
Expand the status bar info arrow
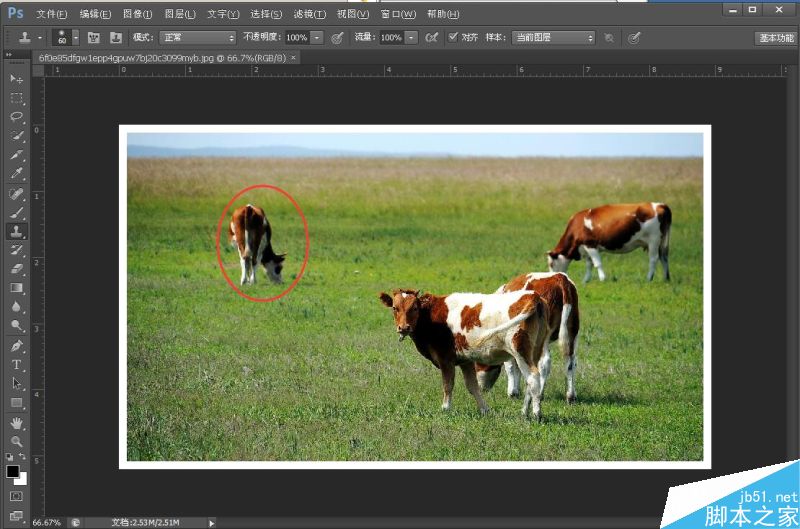(211, 522)
